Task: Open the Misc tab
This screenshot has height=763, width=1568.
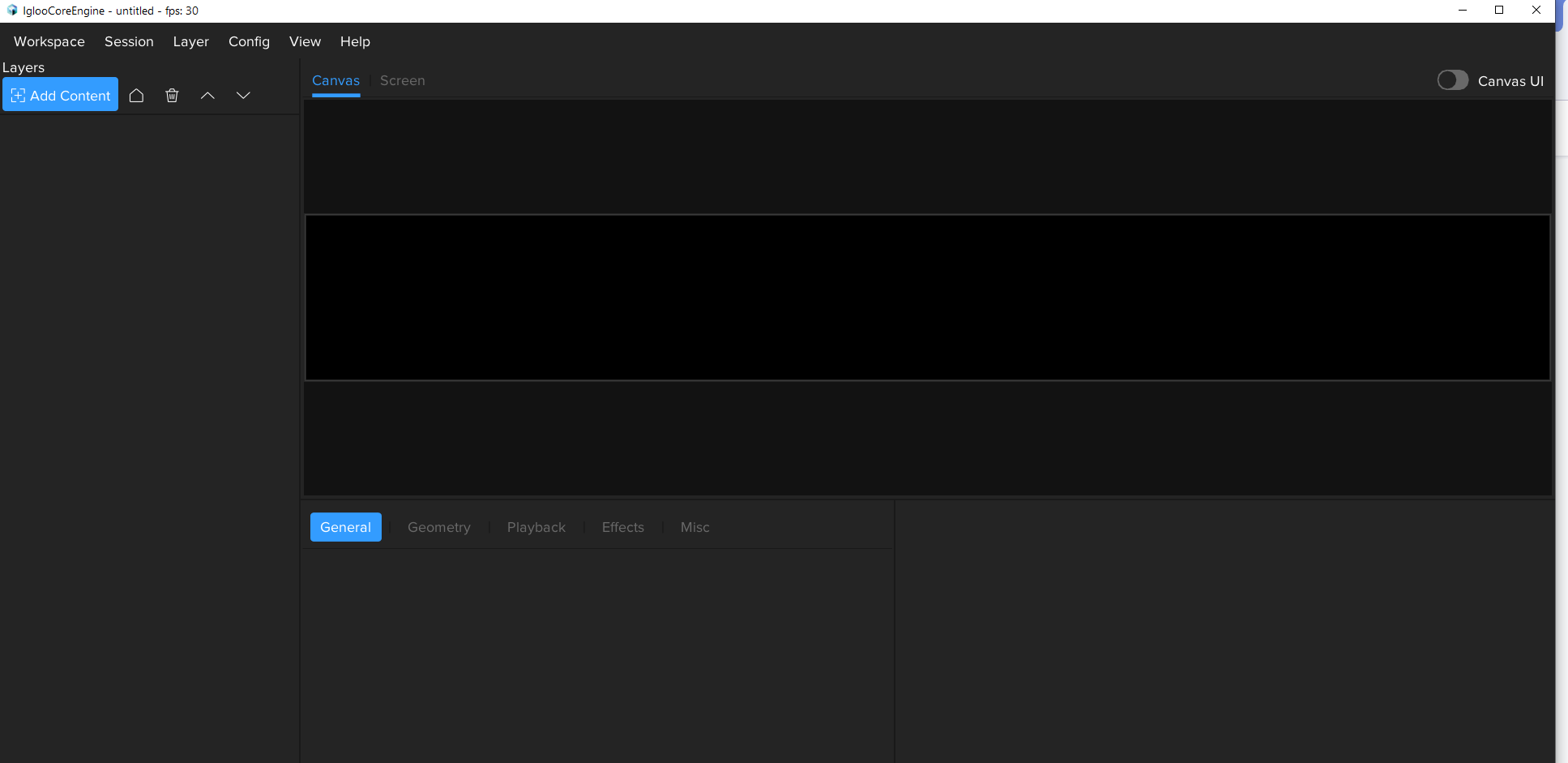Action: pyautogui.click(x=694, y=527)
